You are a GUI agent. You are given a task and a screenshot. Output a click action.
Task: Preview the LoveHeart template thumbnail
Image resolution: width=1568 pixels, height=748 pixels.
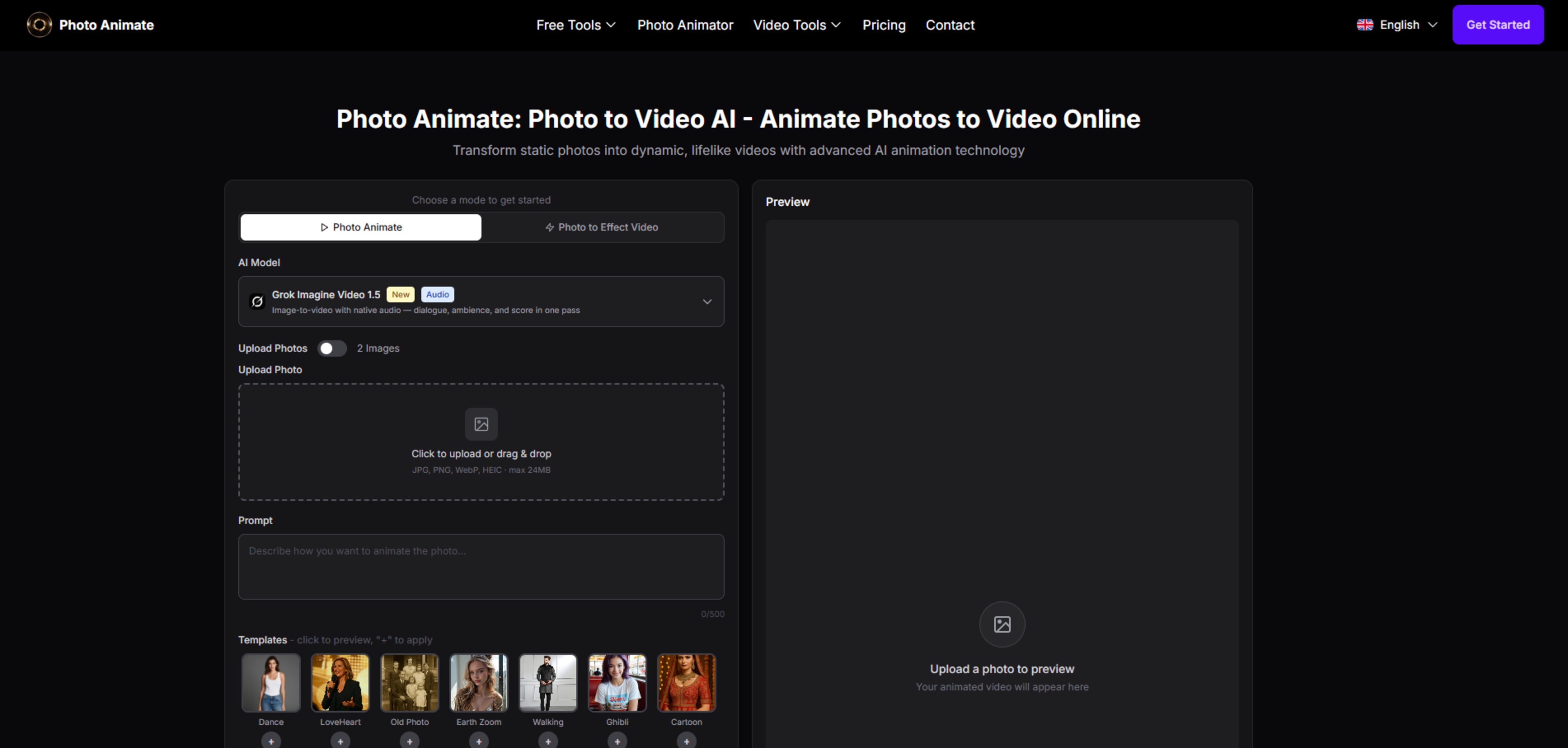[x=340, y=682]
